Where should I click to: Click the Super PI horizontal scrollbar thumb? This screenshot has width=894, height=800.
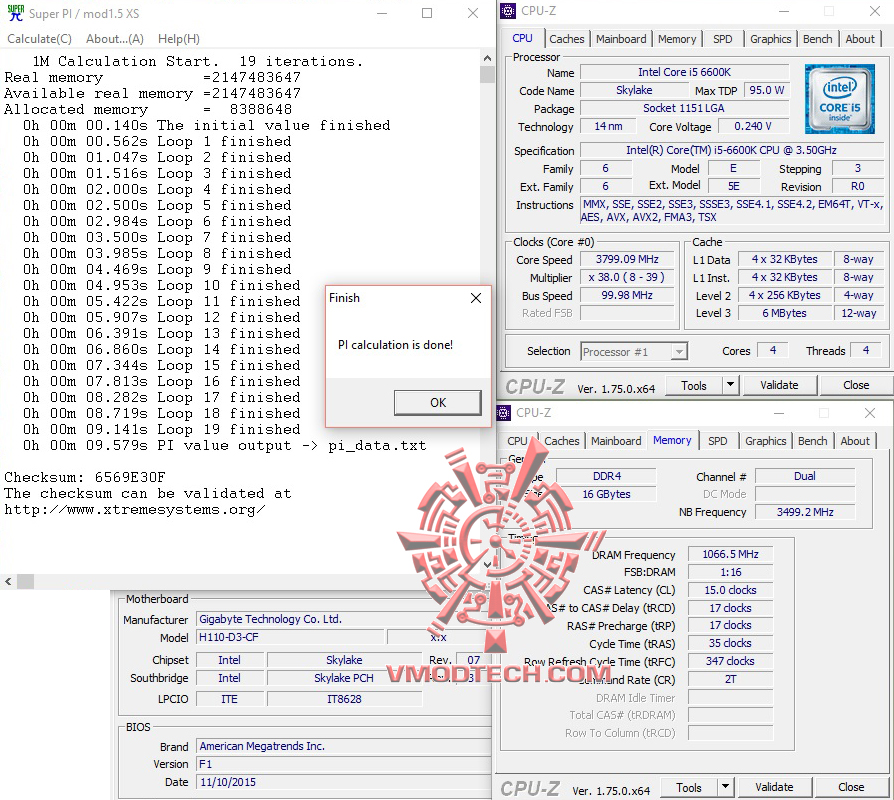pyautogui.click(x=25, y=582)
